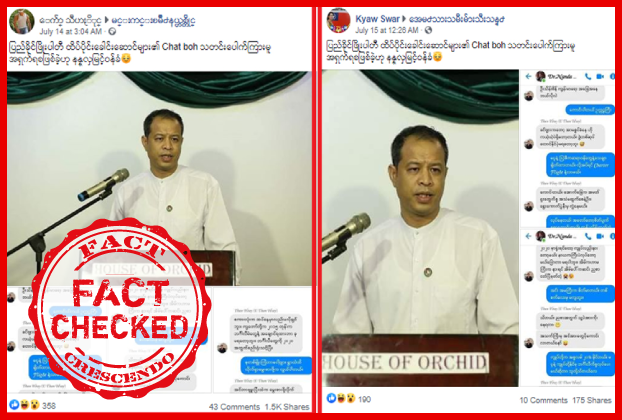Viewport: 622px width, 420px height.
Task: Click Kyaw Swar's flag profile avatar
Action: 338,21
